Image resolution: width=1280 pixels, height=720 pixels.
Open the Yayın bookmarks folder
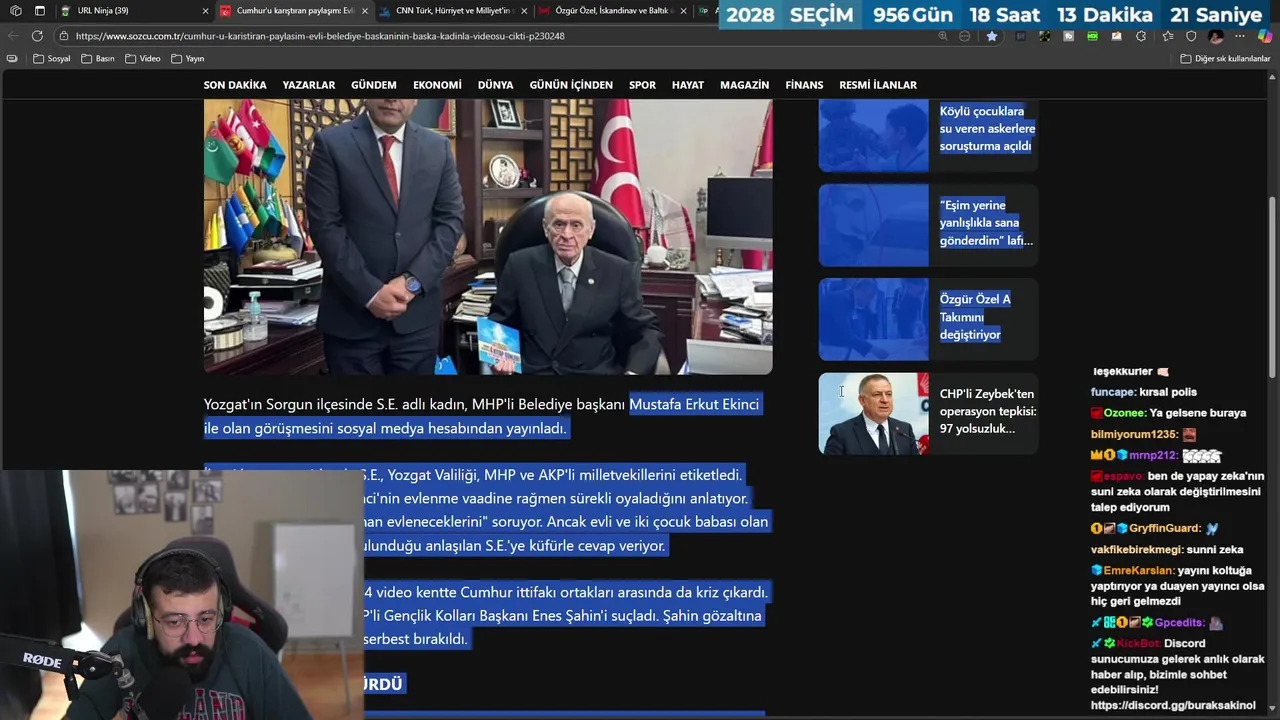[187, 59]
